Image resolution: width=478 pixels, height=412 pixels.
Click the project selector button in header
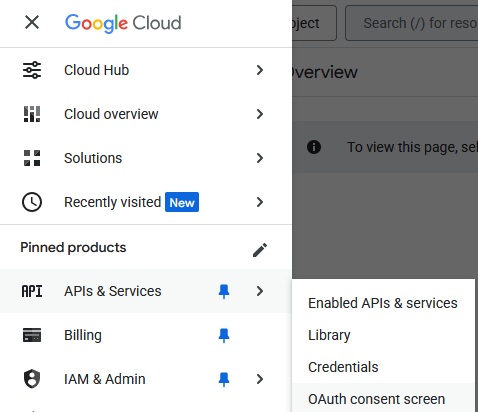314,23
